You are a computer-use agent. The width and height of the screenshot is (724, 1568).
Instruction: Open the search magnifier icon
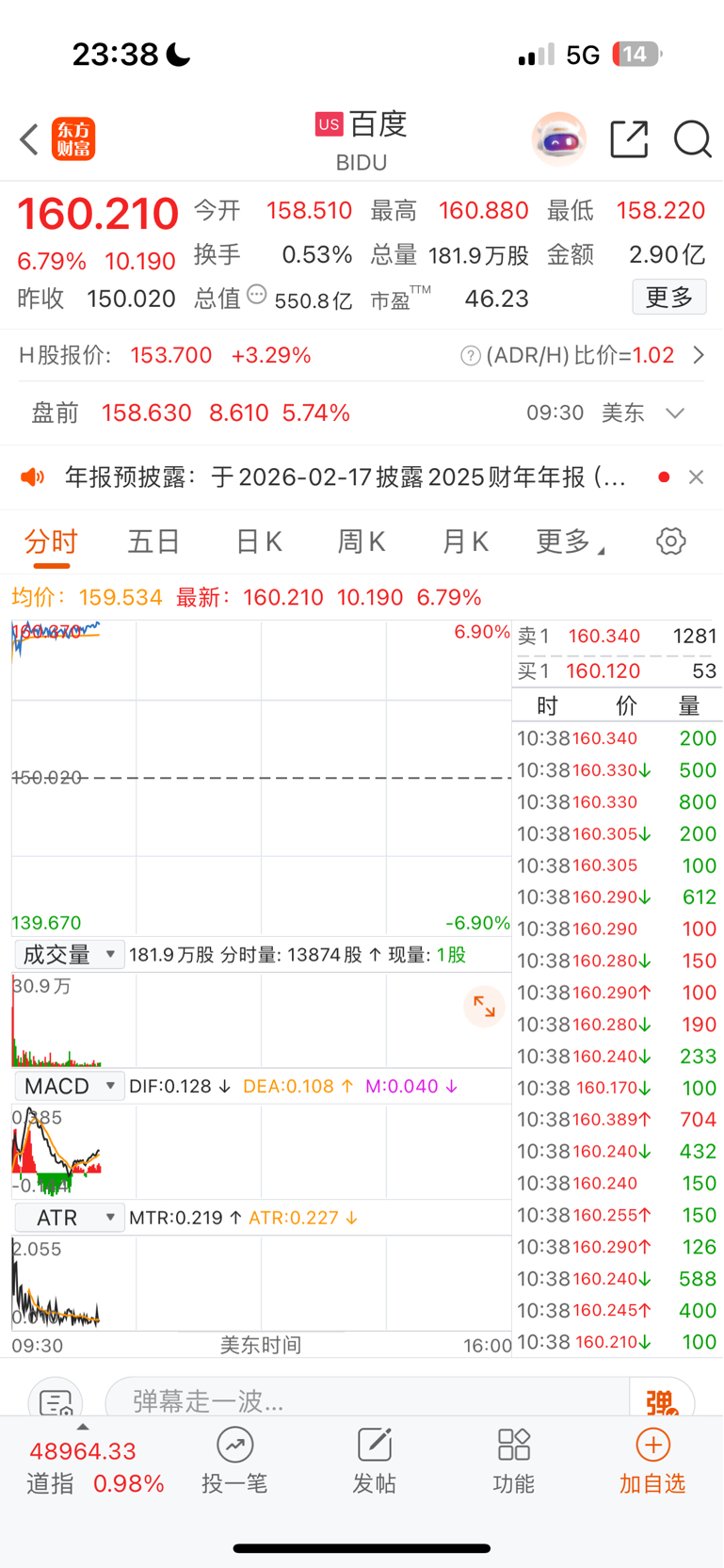pyautogui.click(x=692, y=139)
